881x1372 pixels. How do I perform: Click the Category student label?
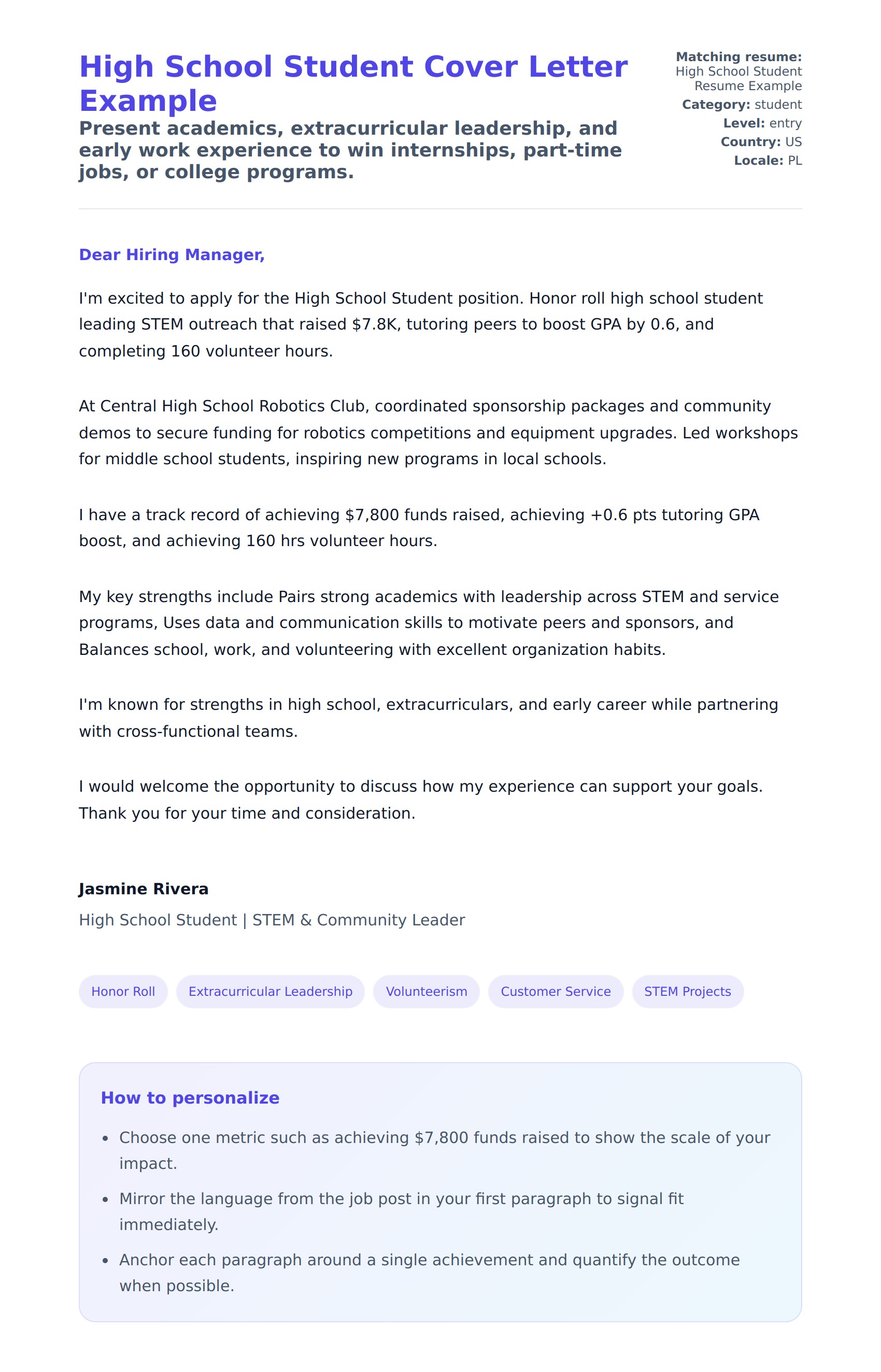tap(742, 105)
